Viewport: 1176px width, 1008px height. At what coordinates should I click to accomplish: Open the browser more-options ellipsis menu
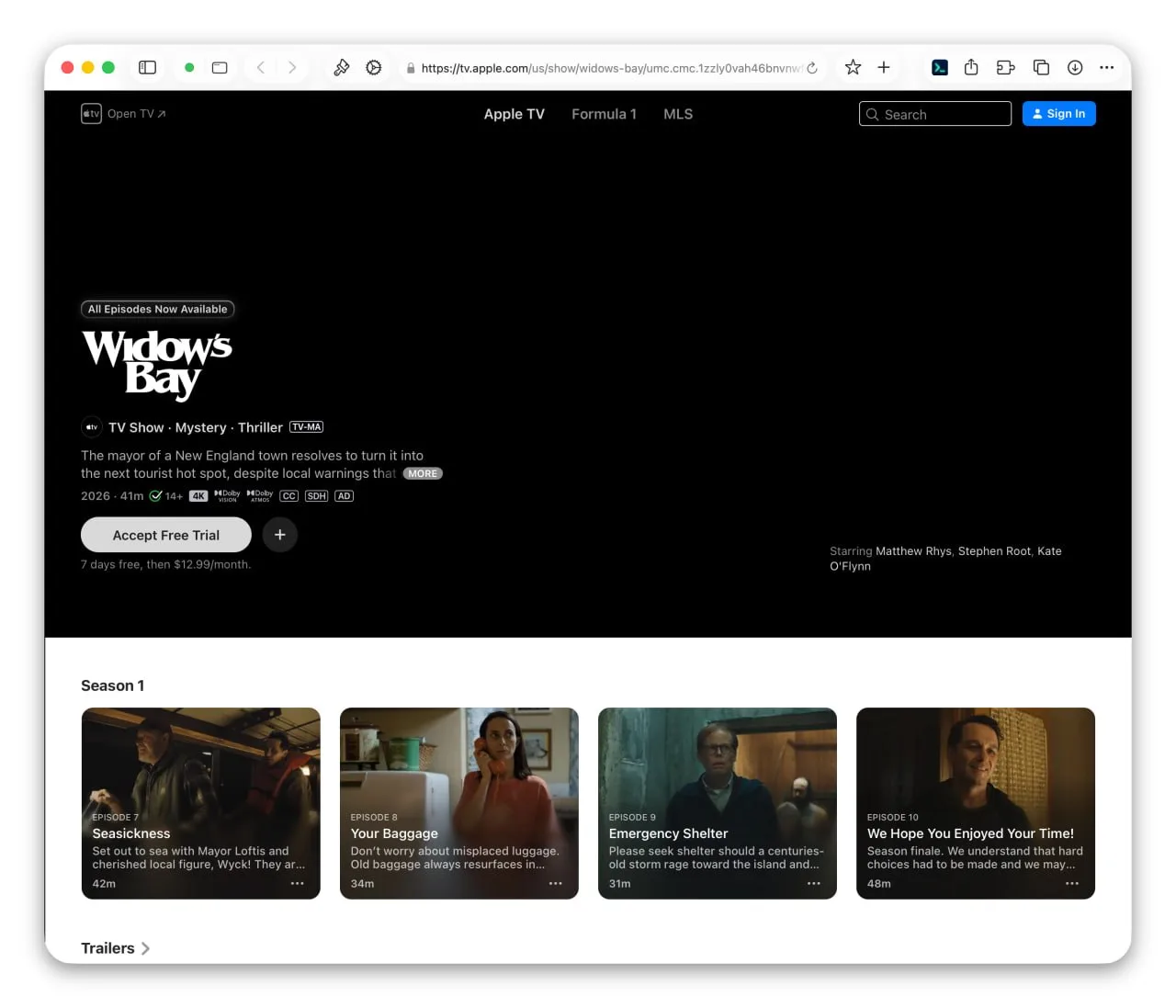click(x=1107, y=67)
